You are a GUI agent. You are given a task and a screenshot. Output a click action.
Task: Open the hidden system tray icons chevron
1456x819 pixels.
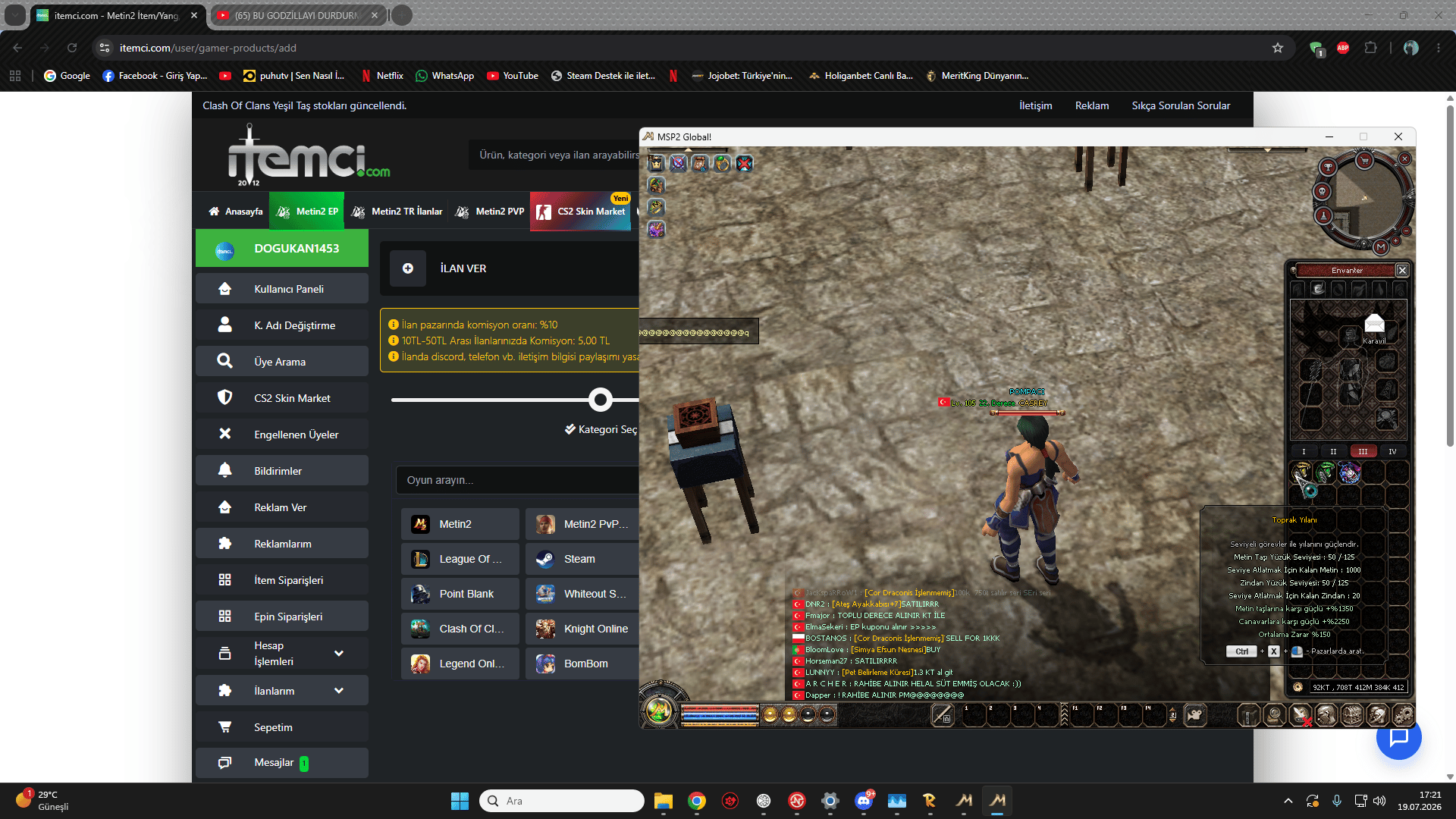1288,801
